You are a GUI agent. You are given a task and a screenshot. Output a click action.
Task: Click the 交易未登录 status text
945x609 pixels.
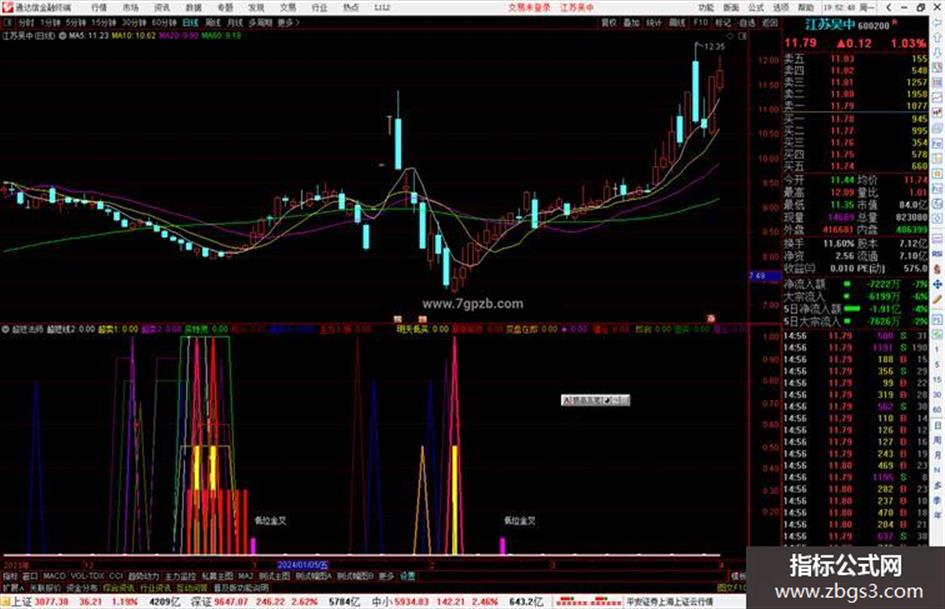pos(529,8)
